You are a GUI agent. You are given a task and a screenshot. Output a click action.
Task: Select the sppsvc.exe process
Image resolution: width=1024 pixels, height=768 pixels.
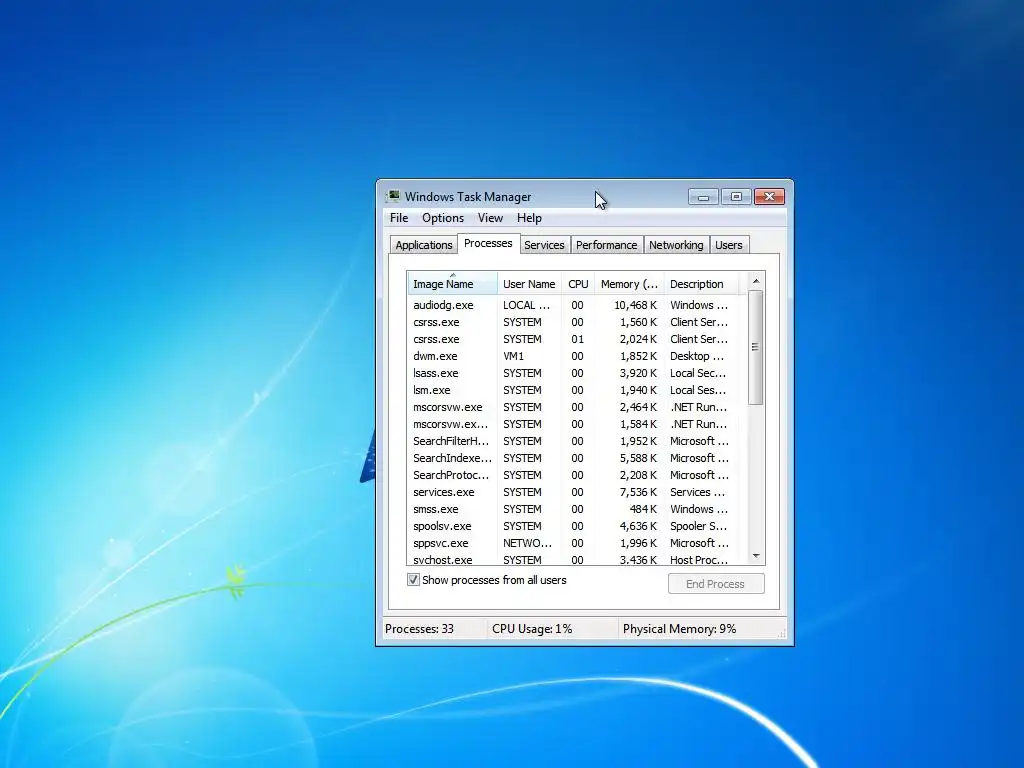coord(577,543)
